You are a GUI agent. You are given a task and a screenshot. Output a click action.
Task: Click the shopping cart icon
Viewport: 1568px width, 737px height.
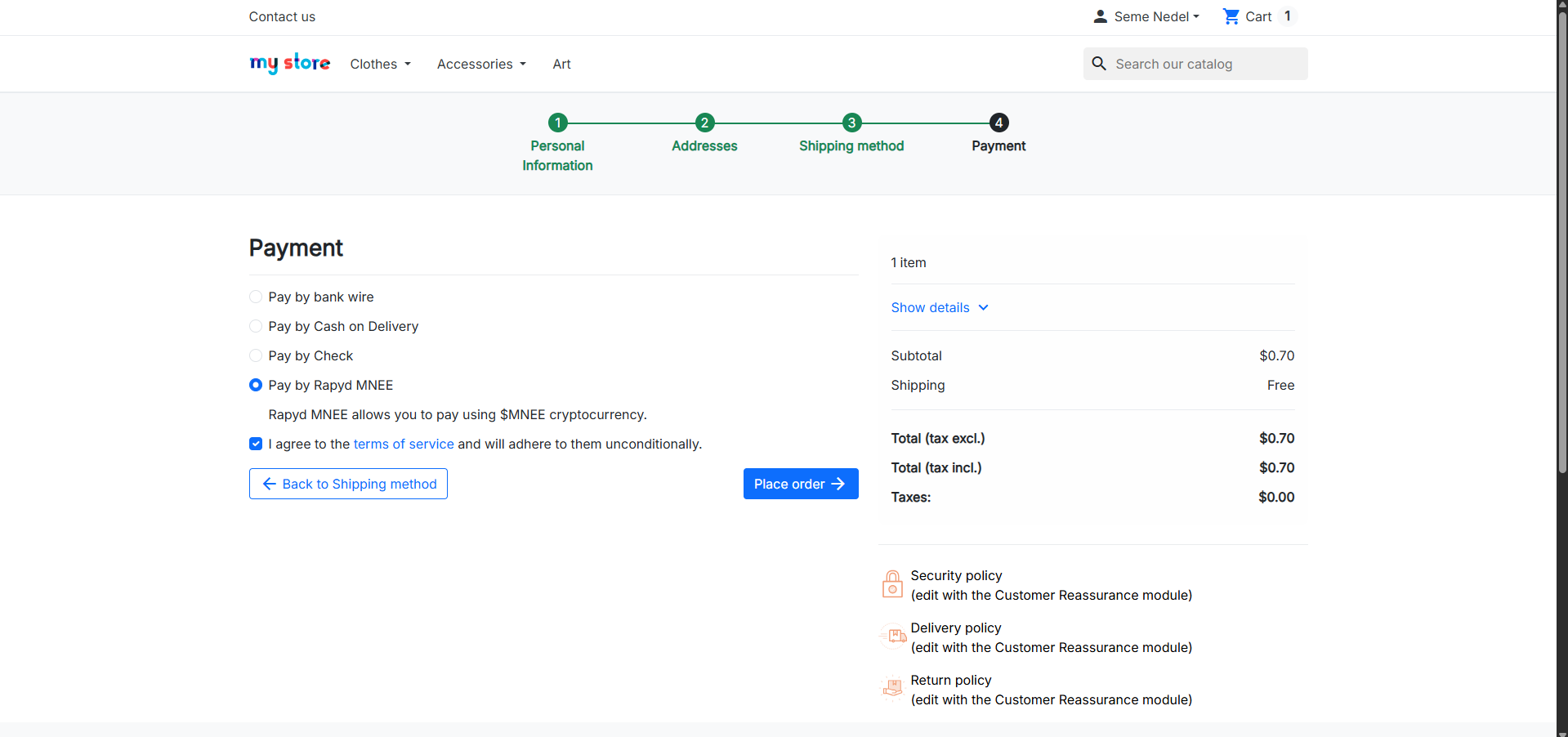(x=1231, y=16)
